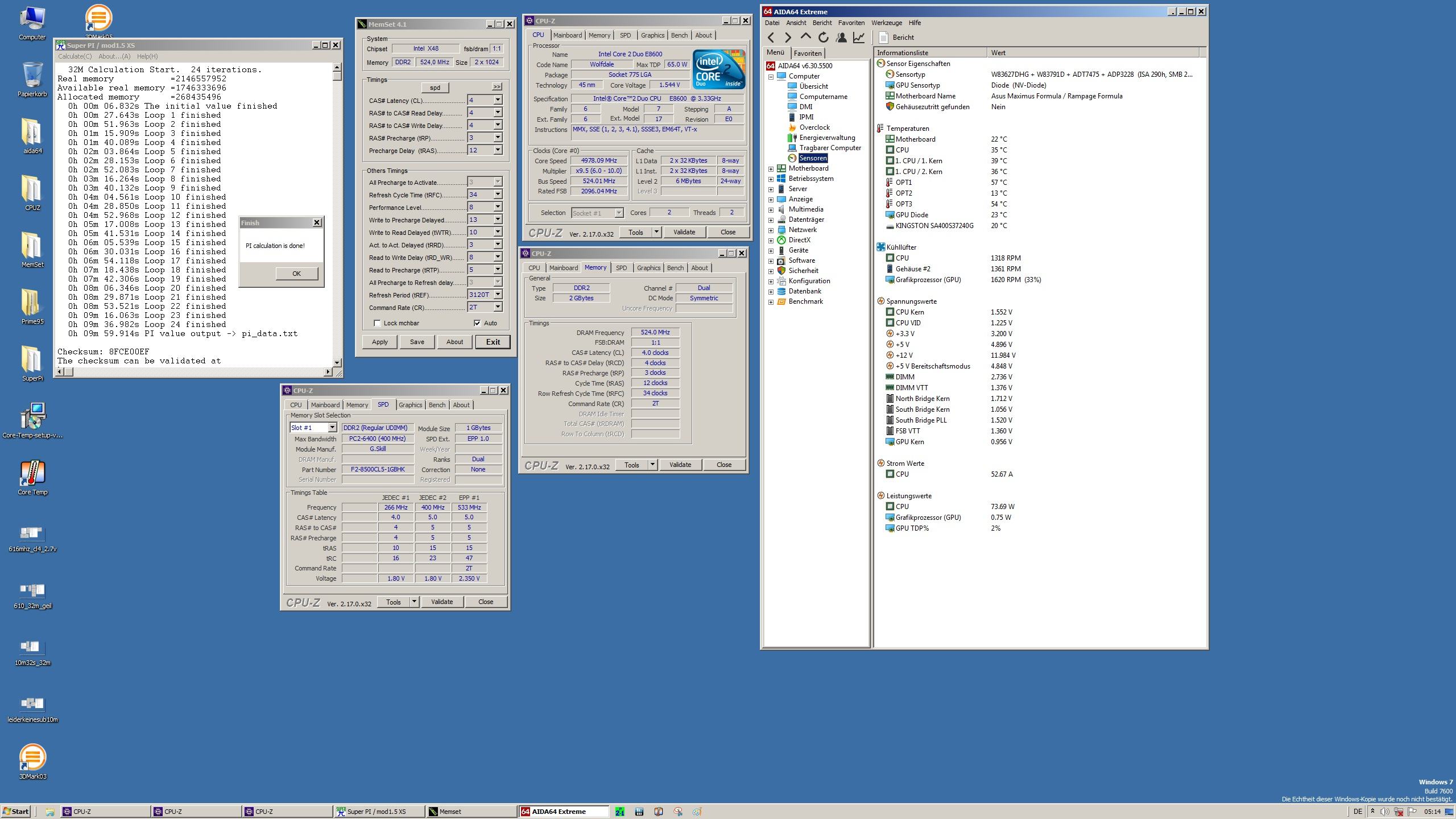
Task: Open the Slot #1 memory slot dropdown
Action: [x=332, y=428]
